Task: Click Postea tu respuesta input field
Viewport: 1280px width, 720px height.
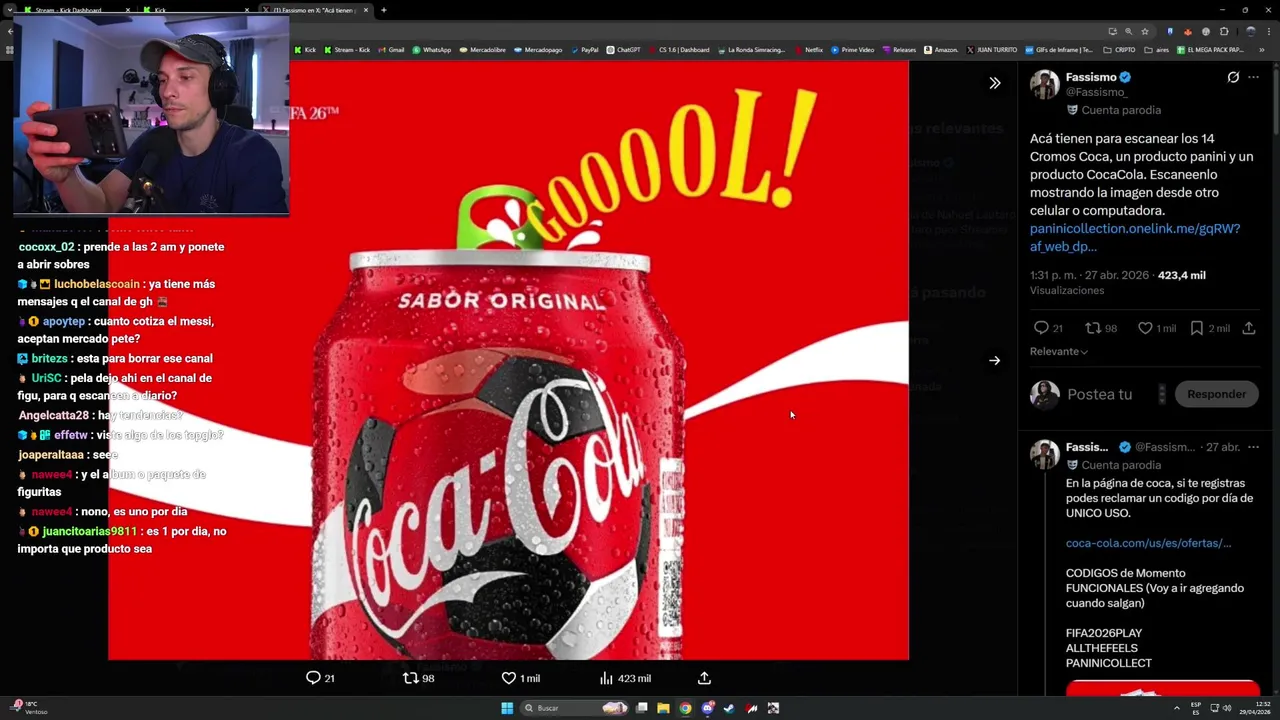Action: [x=1100, y=394]
